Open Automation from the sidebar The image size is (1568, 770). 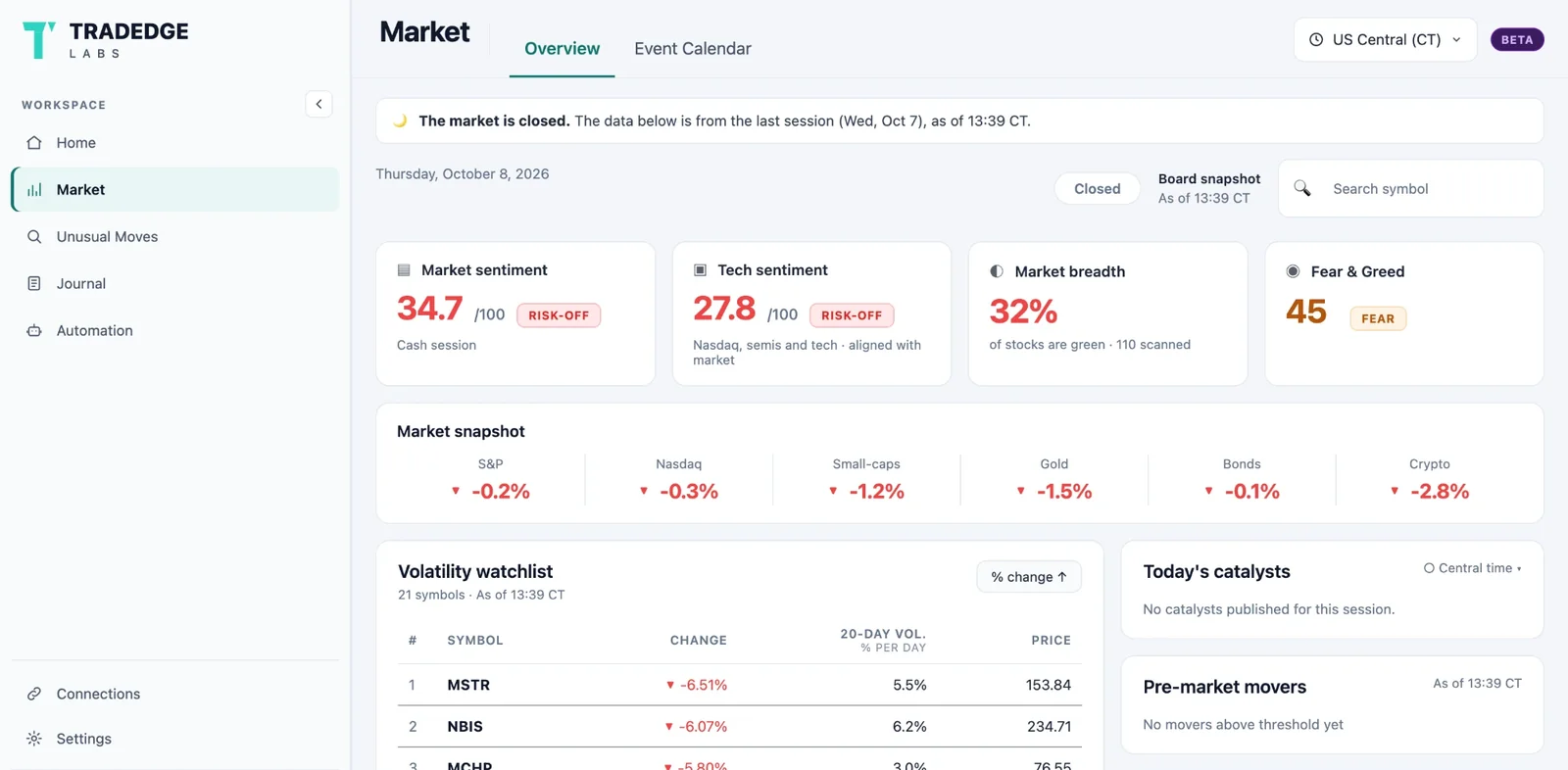[175, 331]
